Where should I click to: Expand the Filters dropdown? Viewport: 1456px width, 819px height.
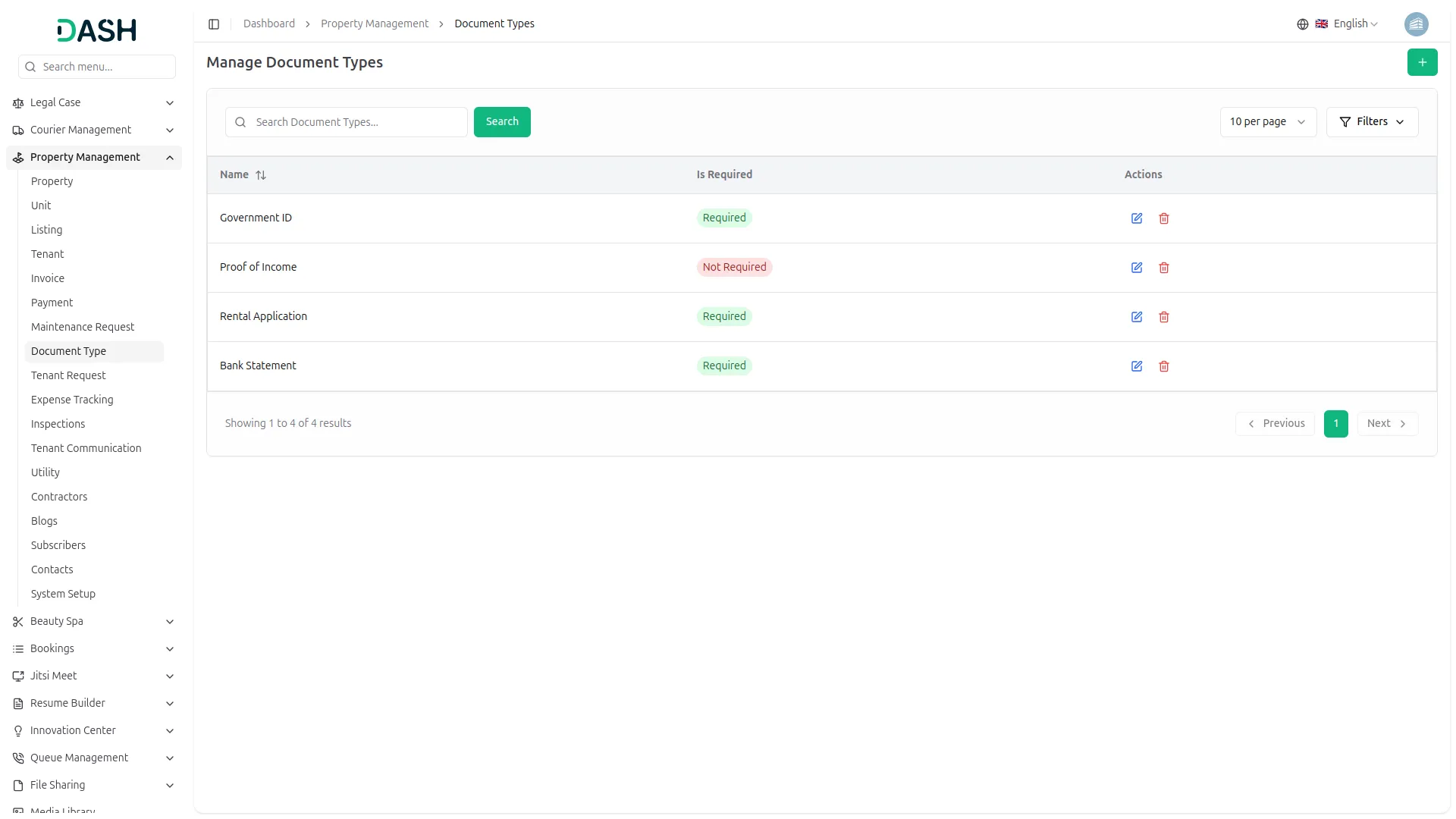tap(1371, 122)
